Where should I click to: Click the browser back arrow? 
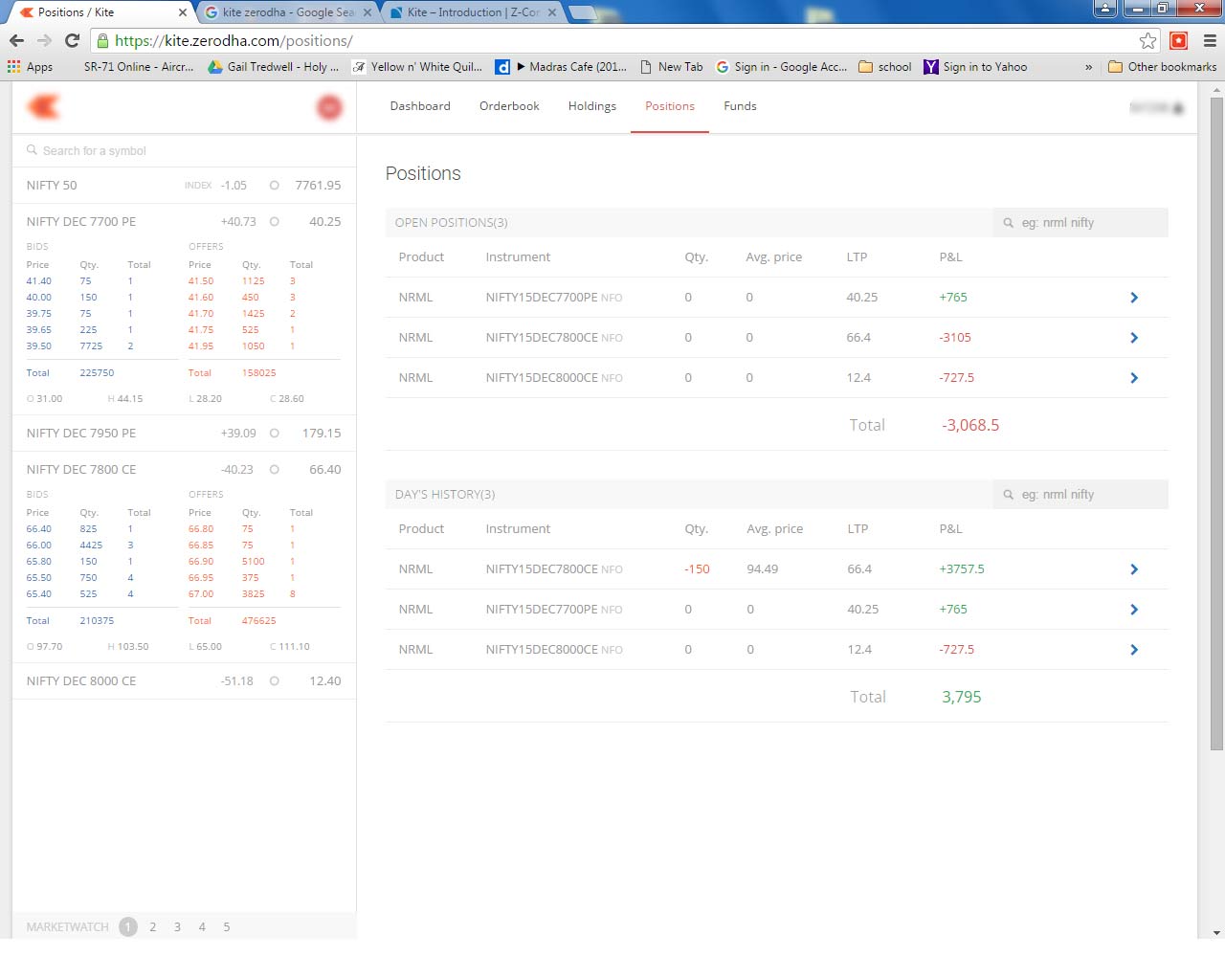tap(16, 40)
